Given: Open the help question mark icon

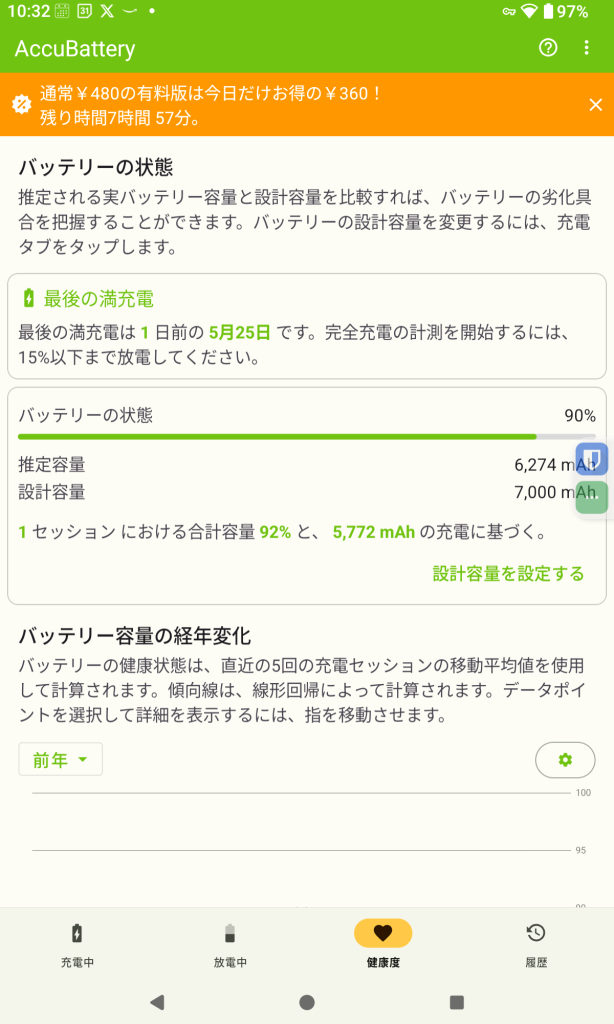Looking at the screenshot, I should 547,48.
